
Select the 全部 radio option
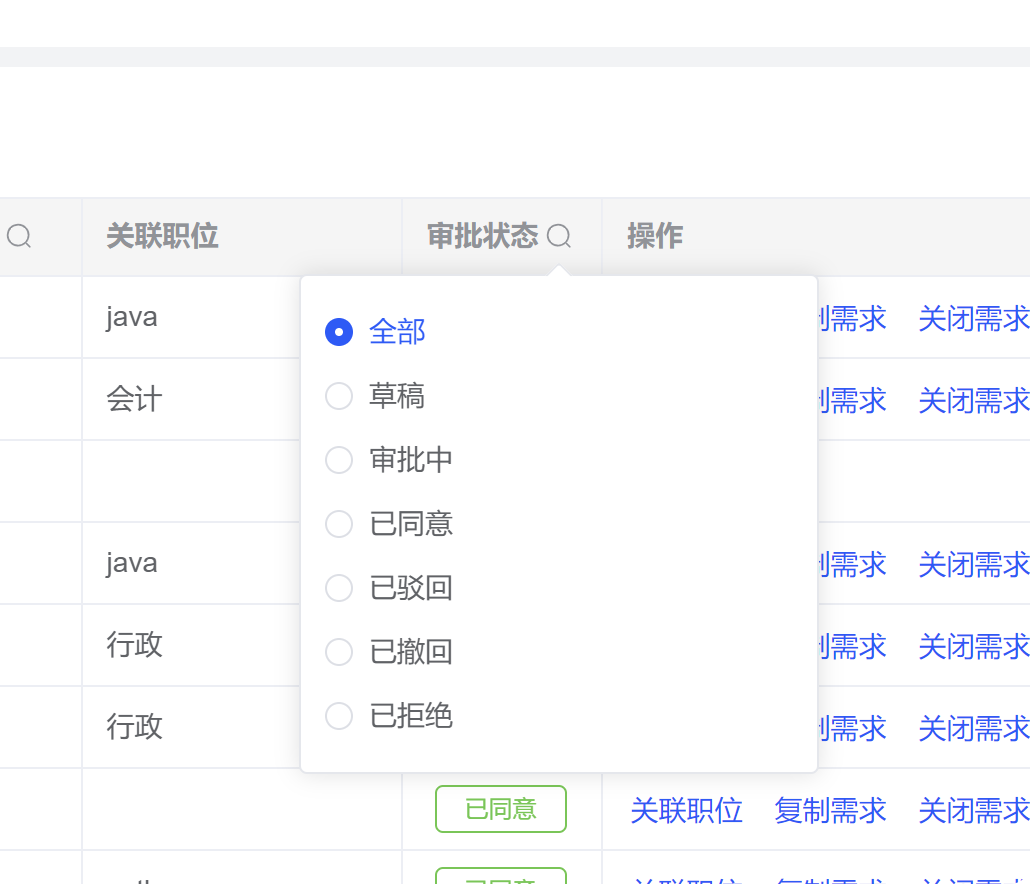click(x=339, y=332)
